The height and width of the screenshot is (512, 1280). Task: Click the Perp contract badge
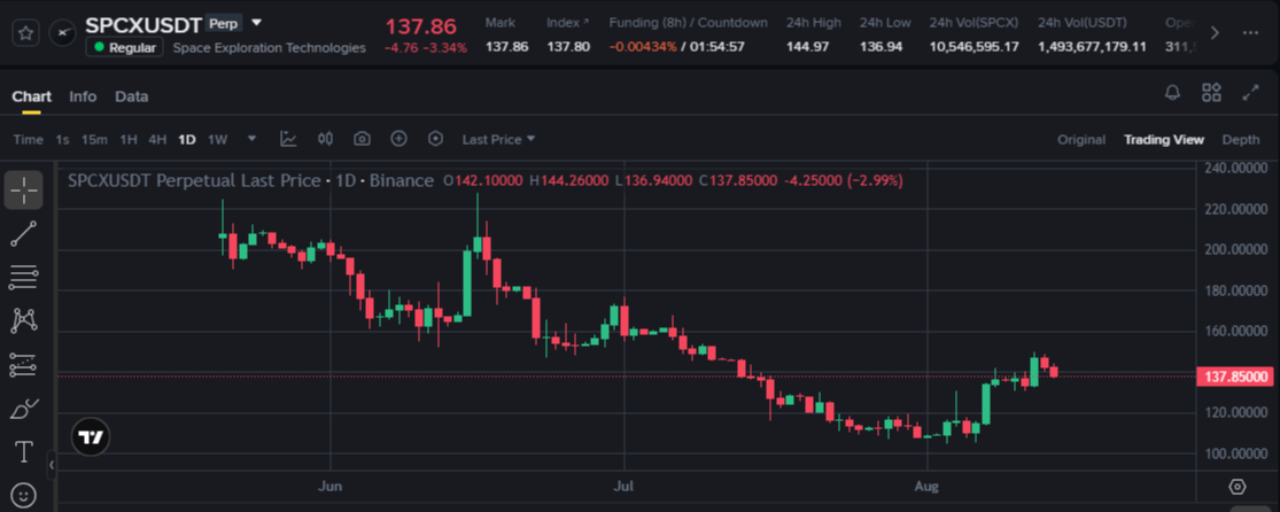223,22
